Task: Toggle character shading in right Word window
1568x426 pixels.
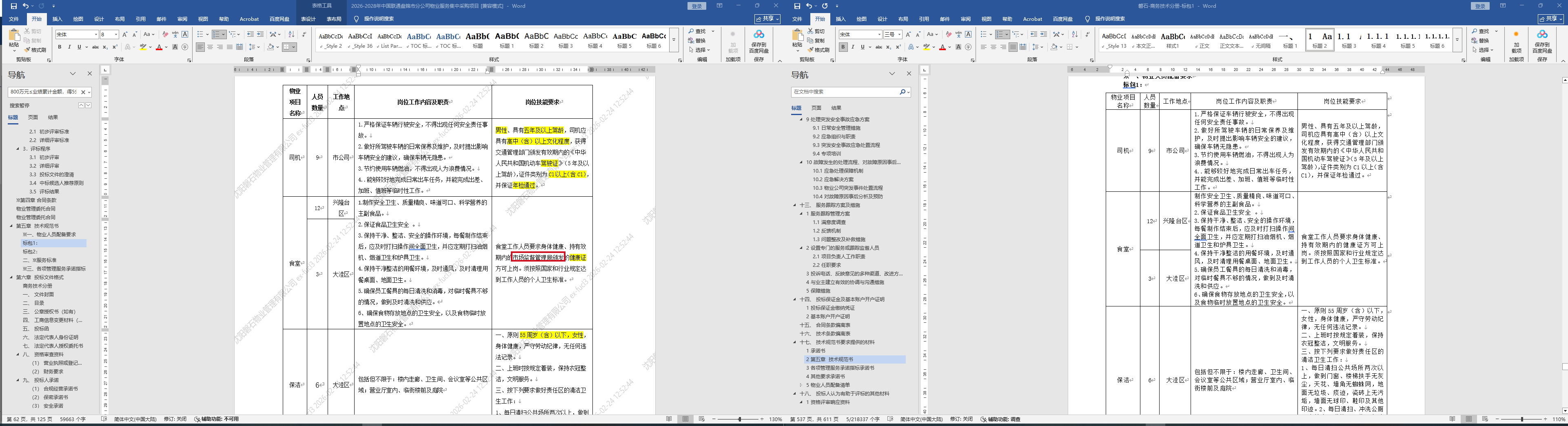Action: coord(959,47)
